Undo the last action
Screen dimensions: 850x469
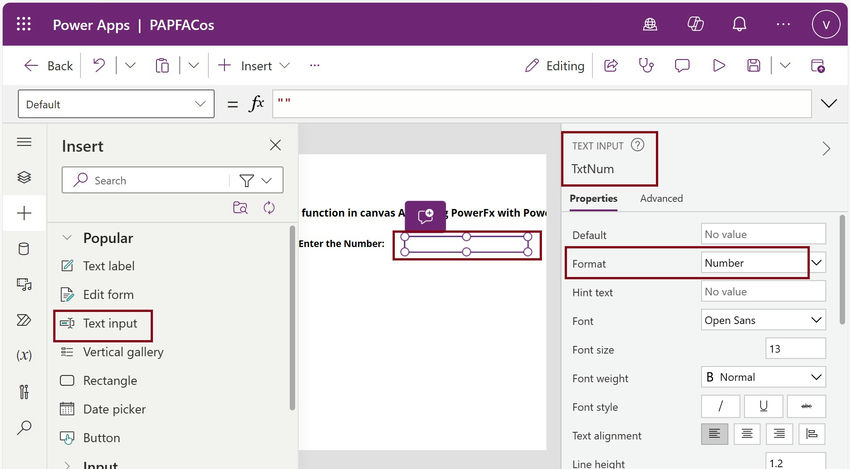click(x=99, y=66)
